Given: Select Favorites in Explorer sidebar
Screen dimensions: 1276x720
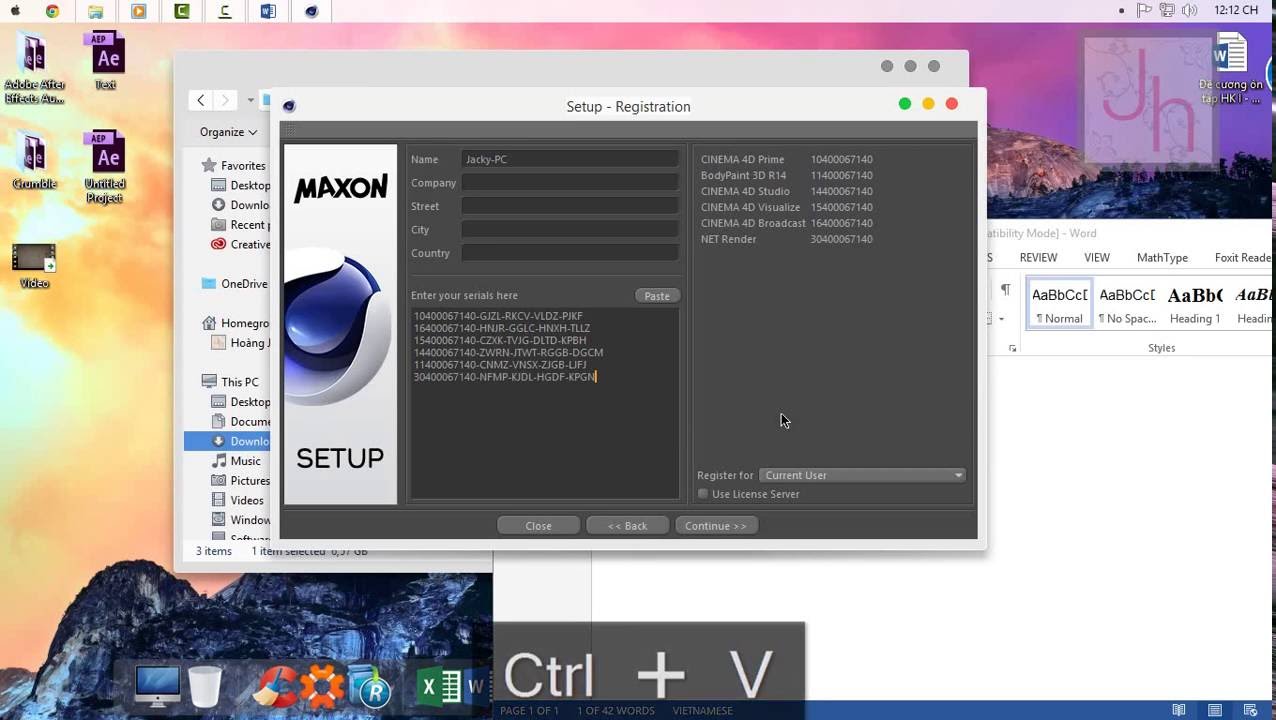Looking at the screenshot, I should click(233, 166).
